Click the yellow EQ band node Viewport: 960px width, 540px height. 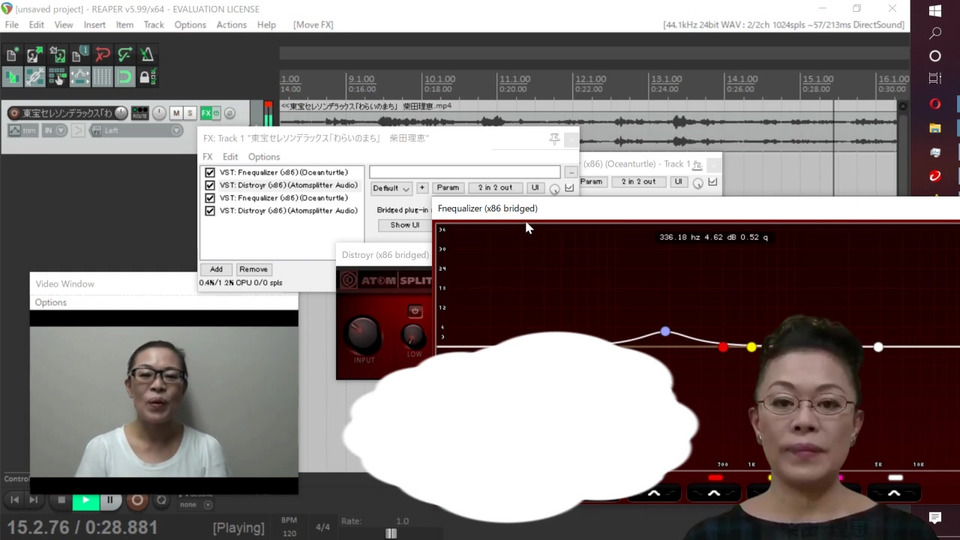[x=752, y=347]
